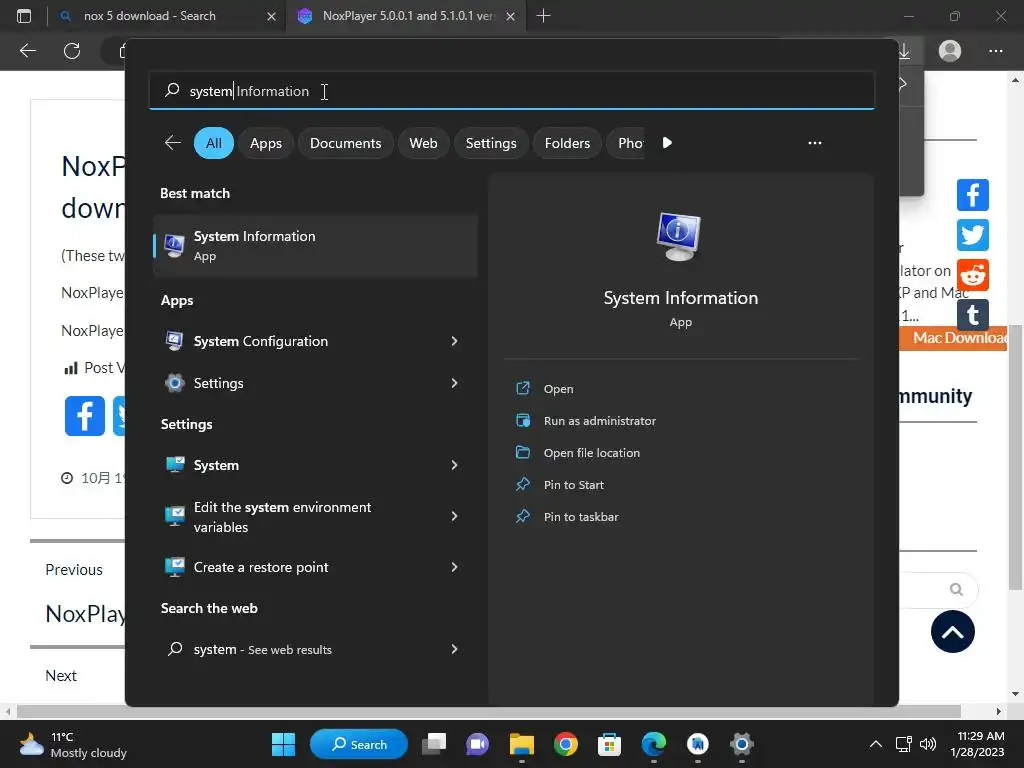
Task: Click the scroll-to-top round arrow button
Action: [952, 632]
